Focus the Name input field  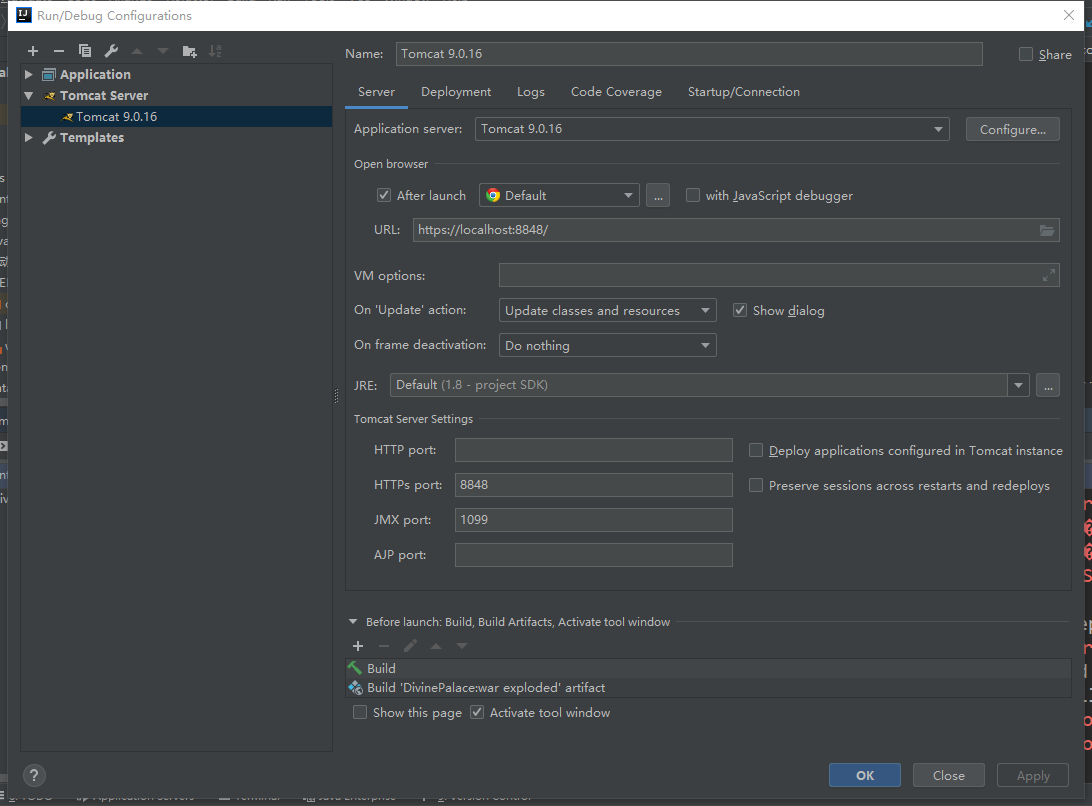[689, 54]
